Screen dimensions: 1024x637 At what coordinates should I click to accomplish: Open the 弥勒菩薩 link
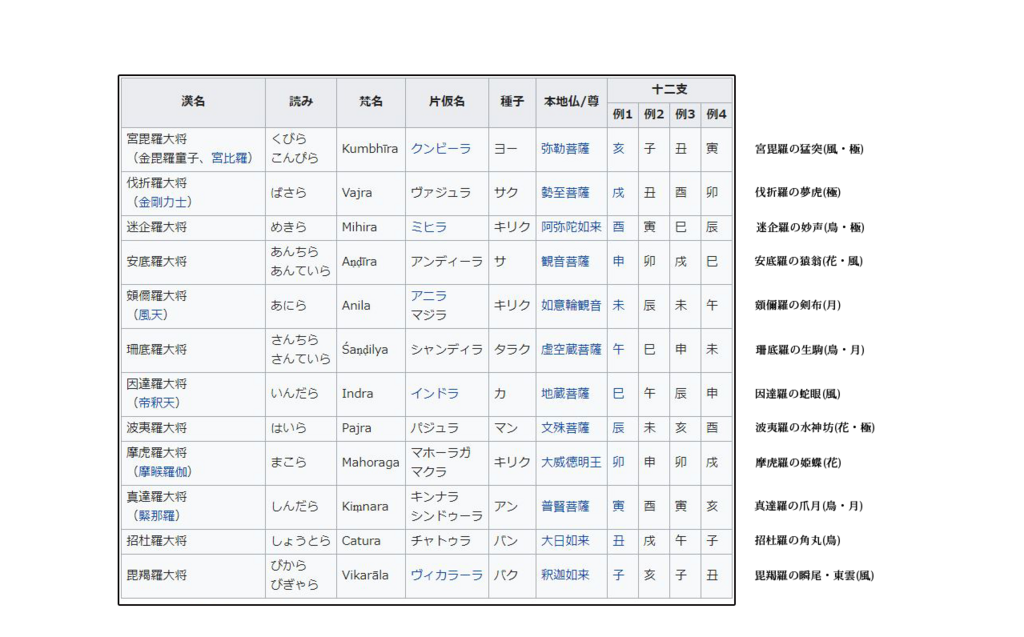(x=565, y=149)
